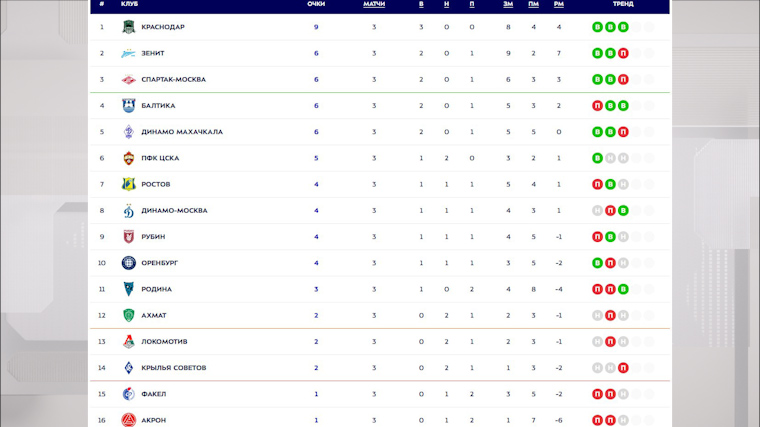Click the ТРЕНД column header

(623, 4)
